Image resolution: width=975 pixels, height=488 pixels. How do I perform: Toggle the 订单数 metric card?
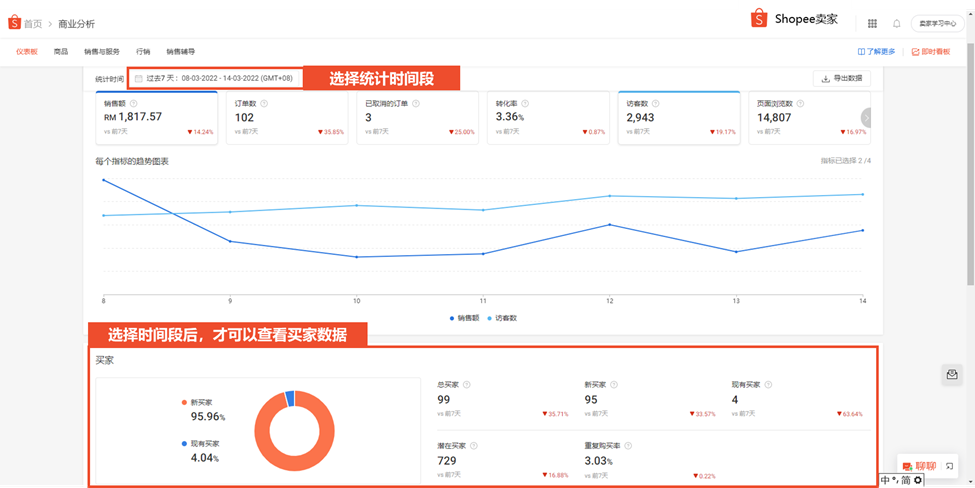[288, 118]
